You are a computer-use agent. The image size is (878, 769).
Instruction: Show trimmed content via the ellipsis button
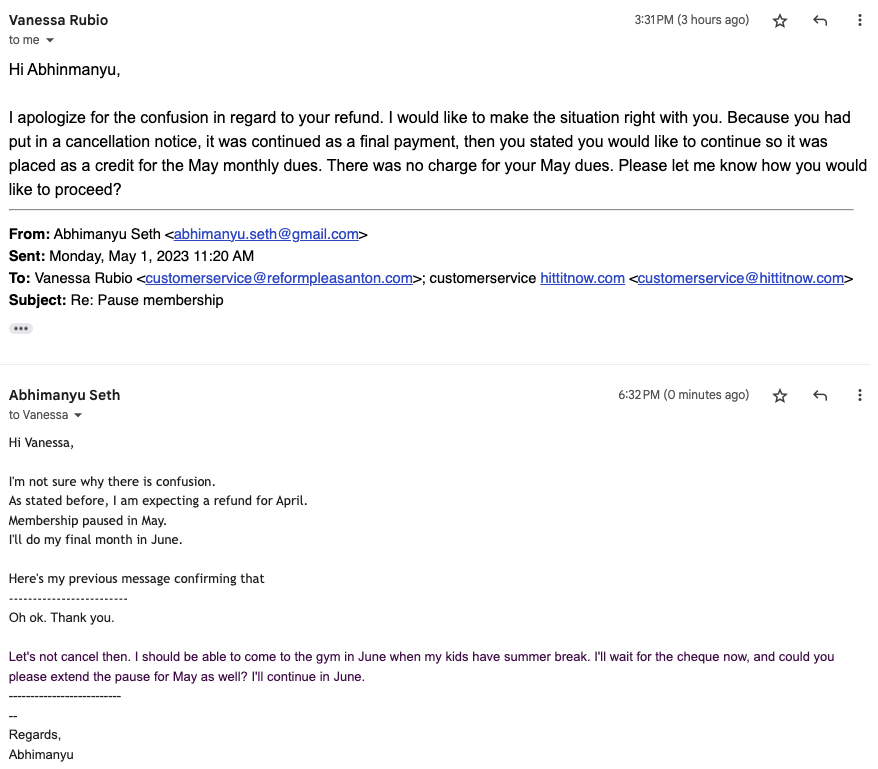21,328
